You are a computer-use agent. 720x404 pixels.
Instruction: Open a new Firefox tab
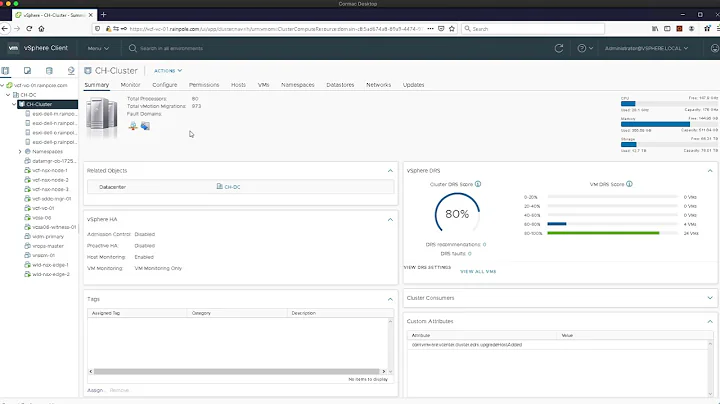tap(103, 15)
